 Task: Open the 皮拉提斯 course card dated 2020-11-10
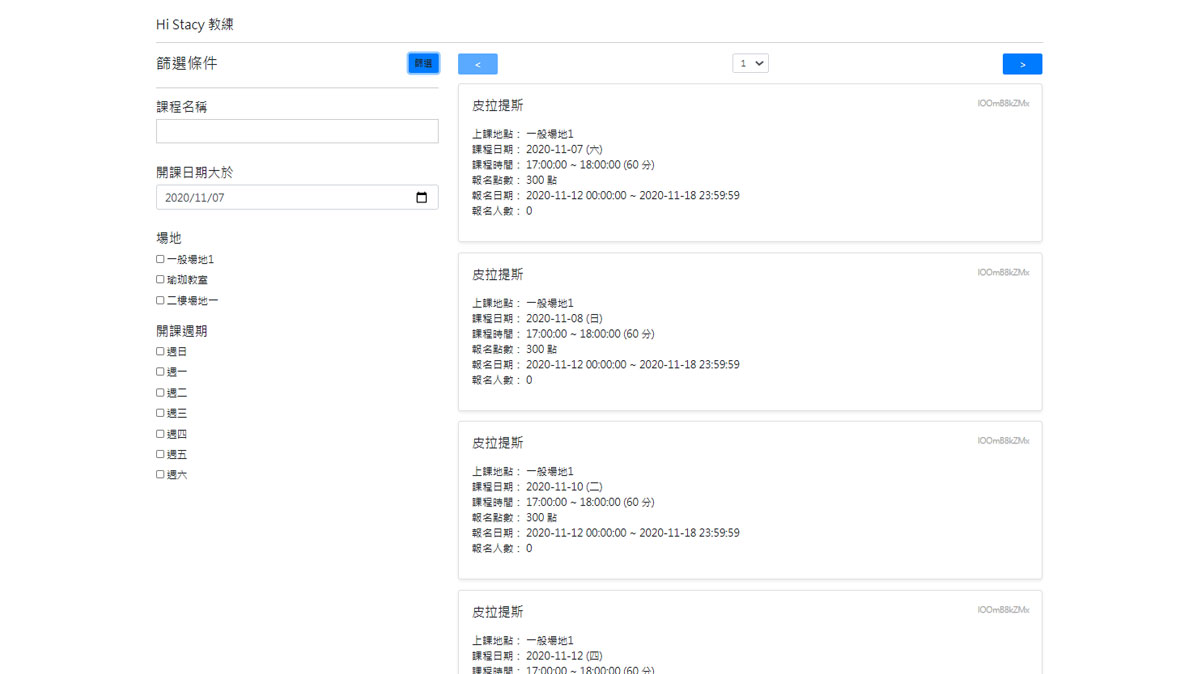tap(750, 500)
